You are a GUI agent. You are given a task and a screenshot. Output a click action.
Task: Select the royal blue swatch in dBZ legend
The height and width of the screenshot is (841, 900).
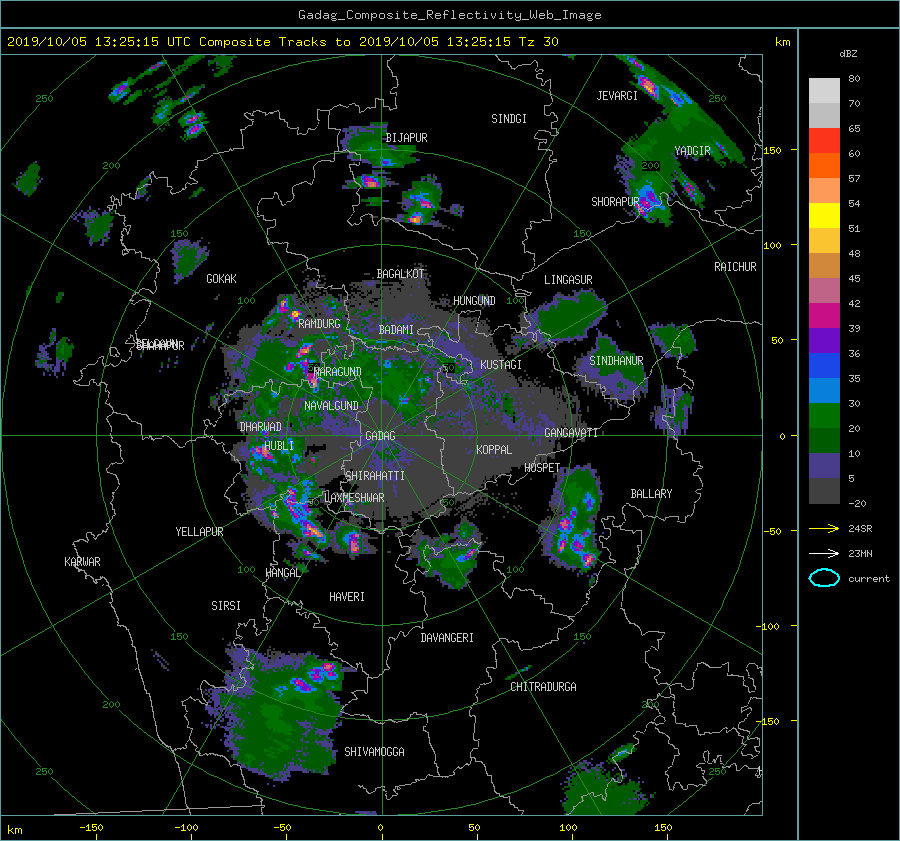824,366
